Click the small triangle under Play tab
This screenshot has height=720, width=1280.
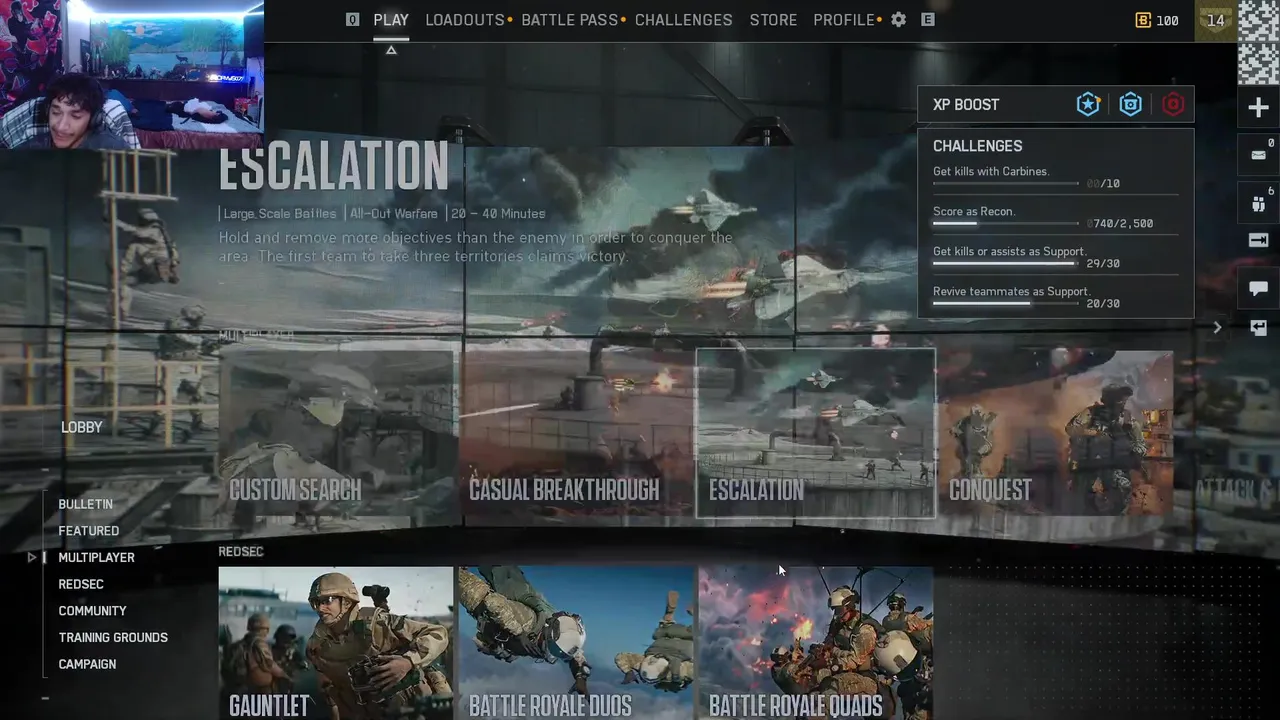coord(391,50)
